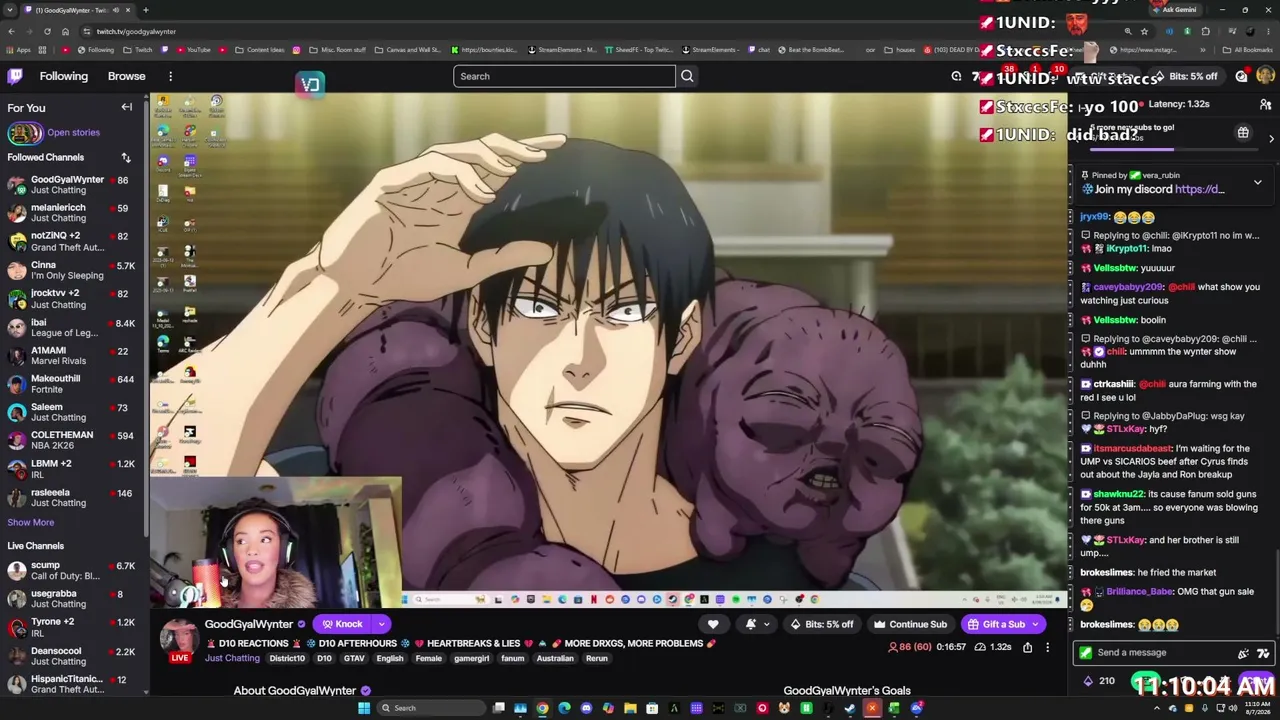Screen dimensions: 1280x720
Task: Open ibai channel in sidebar
Action: (71, 327)
